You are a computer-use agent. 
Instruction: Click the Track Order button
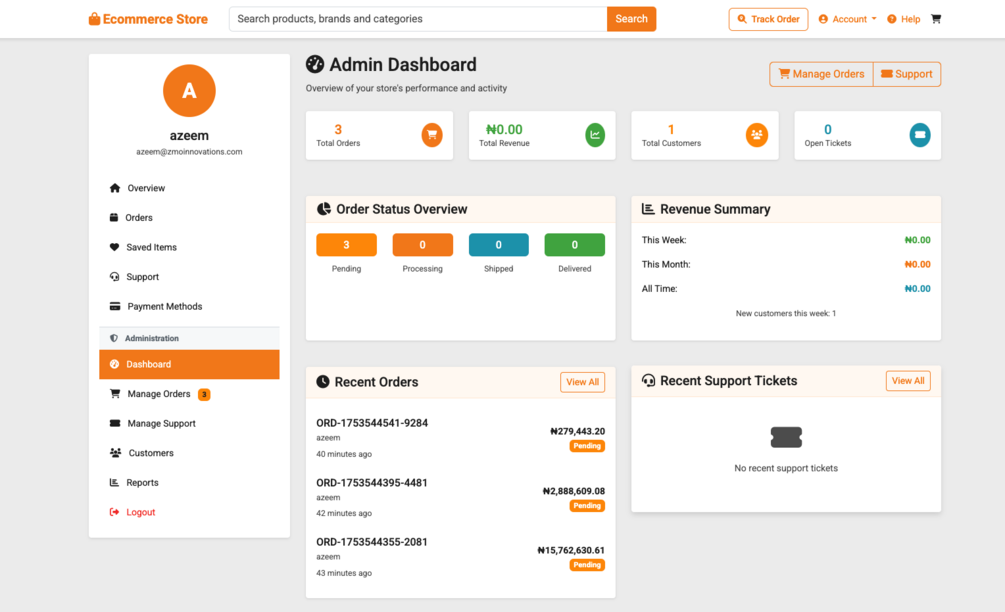pyautogui.click(x=768, y=19)
